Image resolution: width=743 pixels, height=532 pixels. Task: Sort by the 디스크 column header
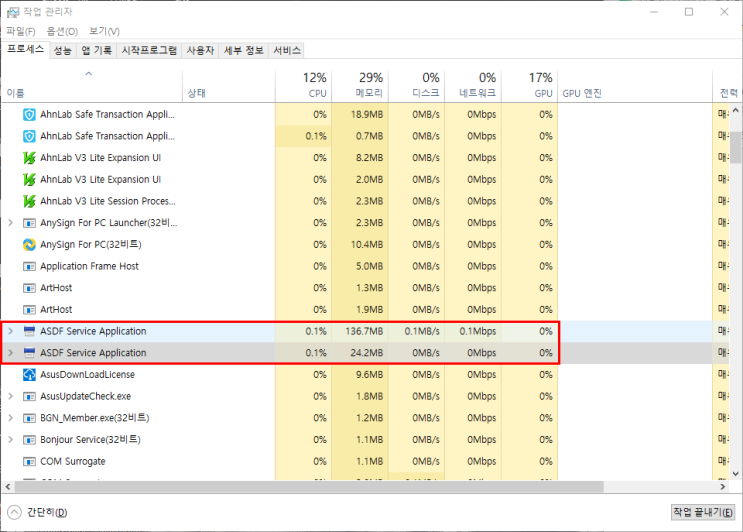click(x=416, y=86)
